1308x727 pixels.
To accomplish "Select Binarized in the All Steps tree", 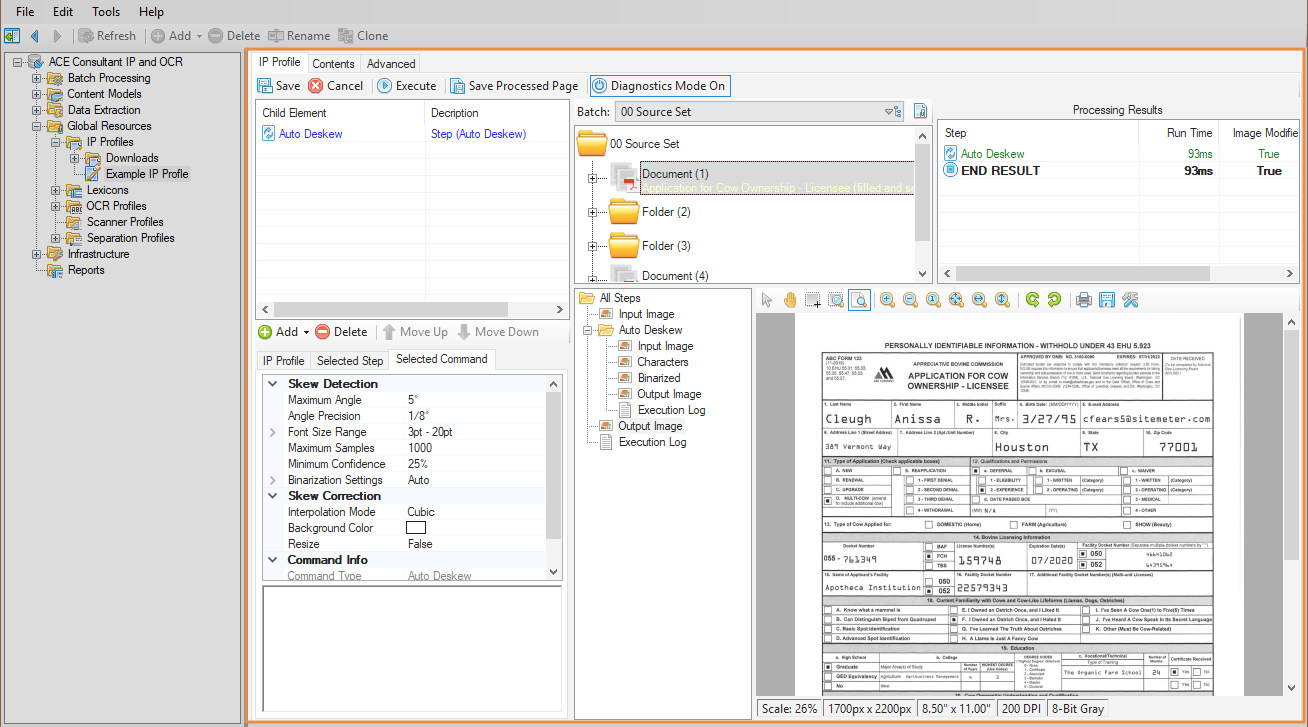I will tap(658, 378).
